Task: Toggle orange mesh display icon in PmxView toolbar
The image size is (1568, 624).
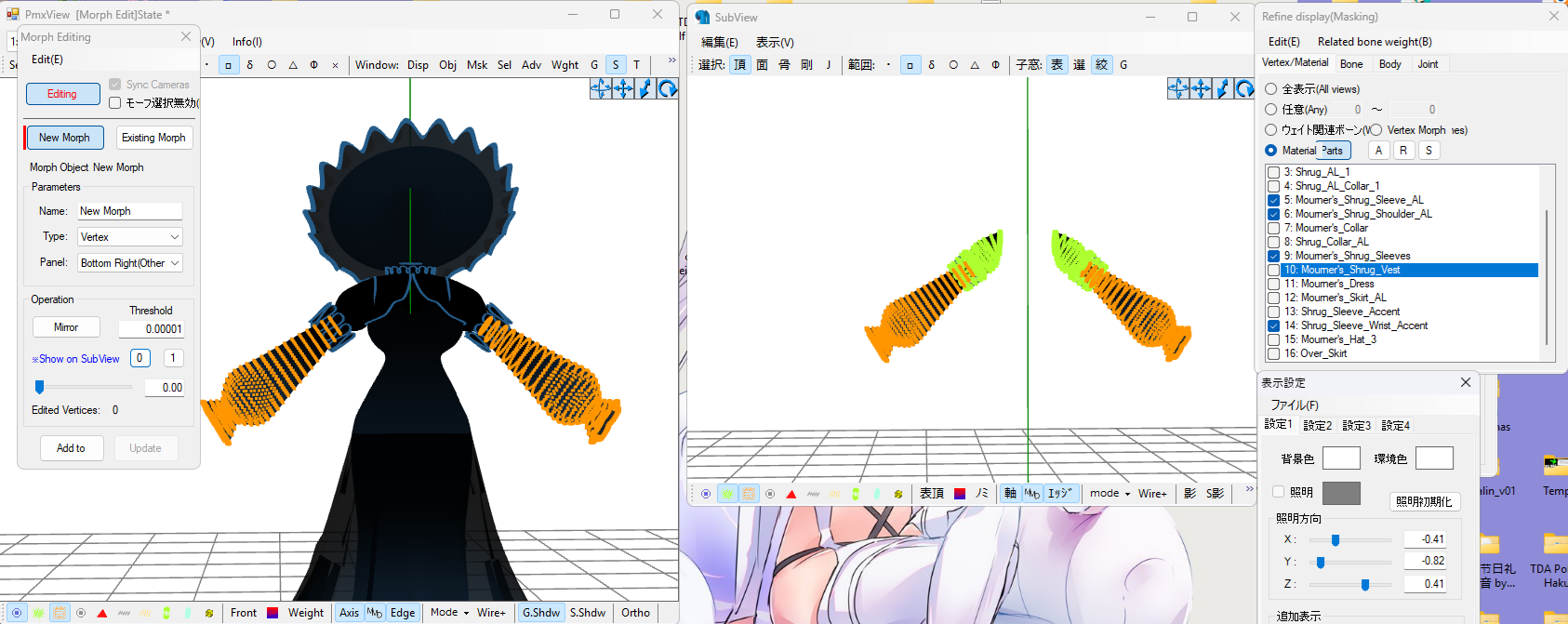Action: point(60,613)
